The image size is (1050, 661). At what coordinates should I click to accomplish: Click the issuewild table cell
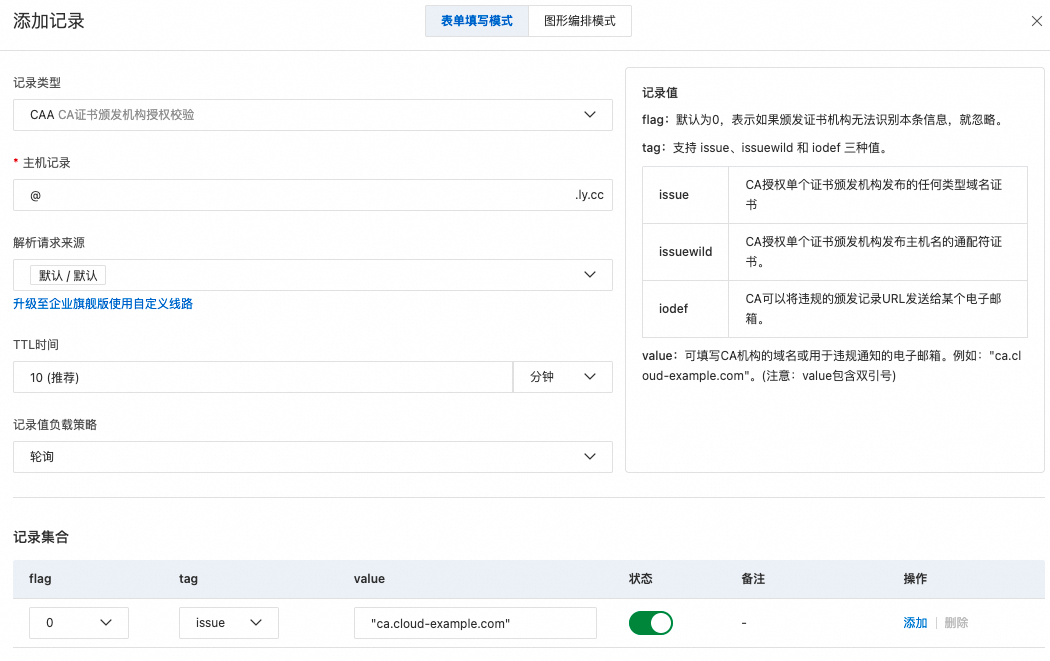685,252
